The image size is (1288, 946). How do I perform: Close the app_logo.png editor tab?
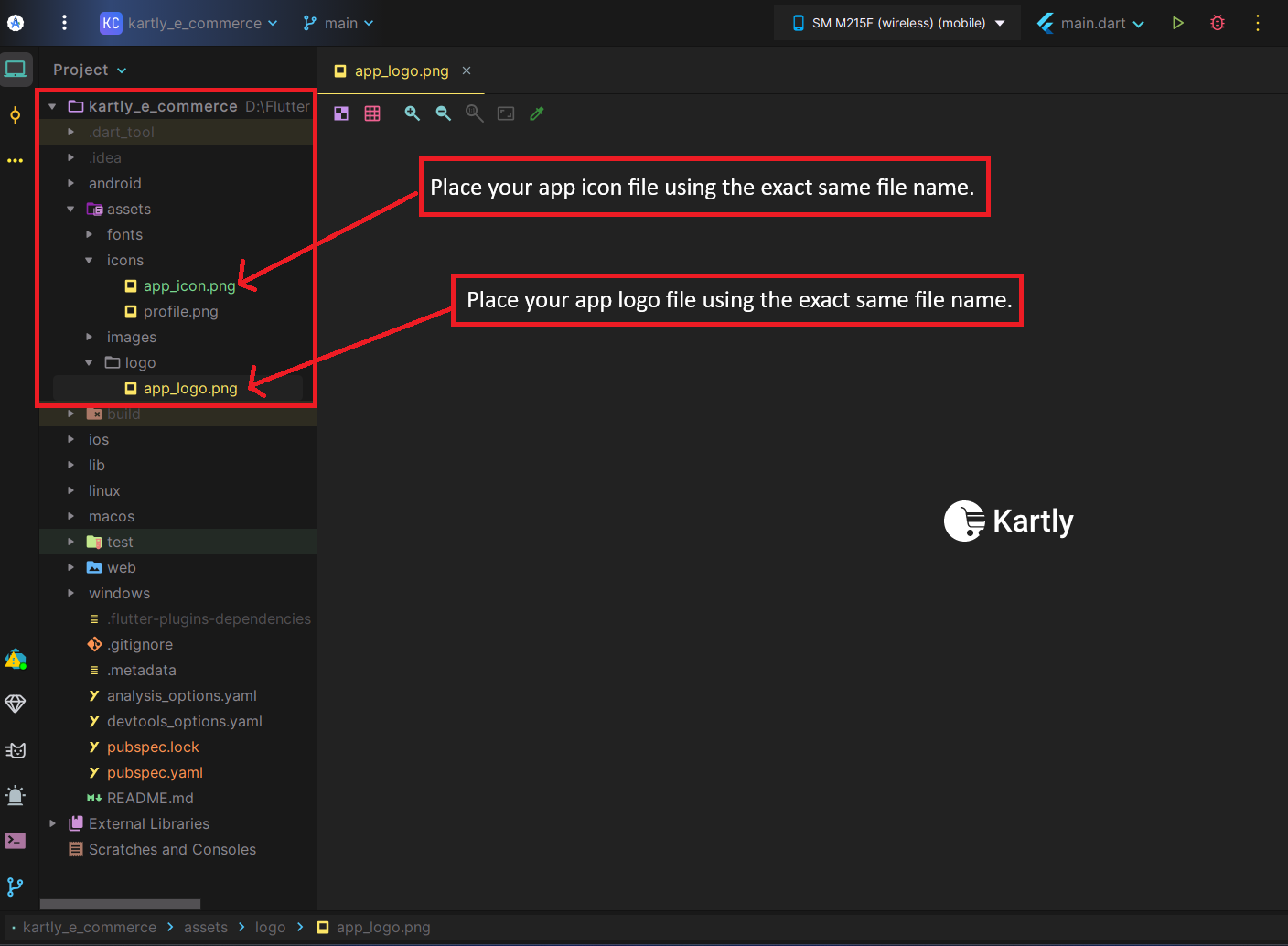tap(467, 70)
